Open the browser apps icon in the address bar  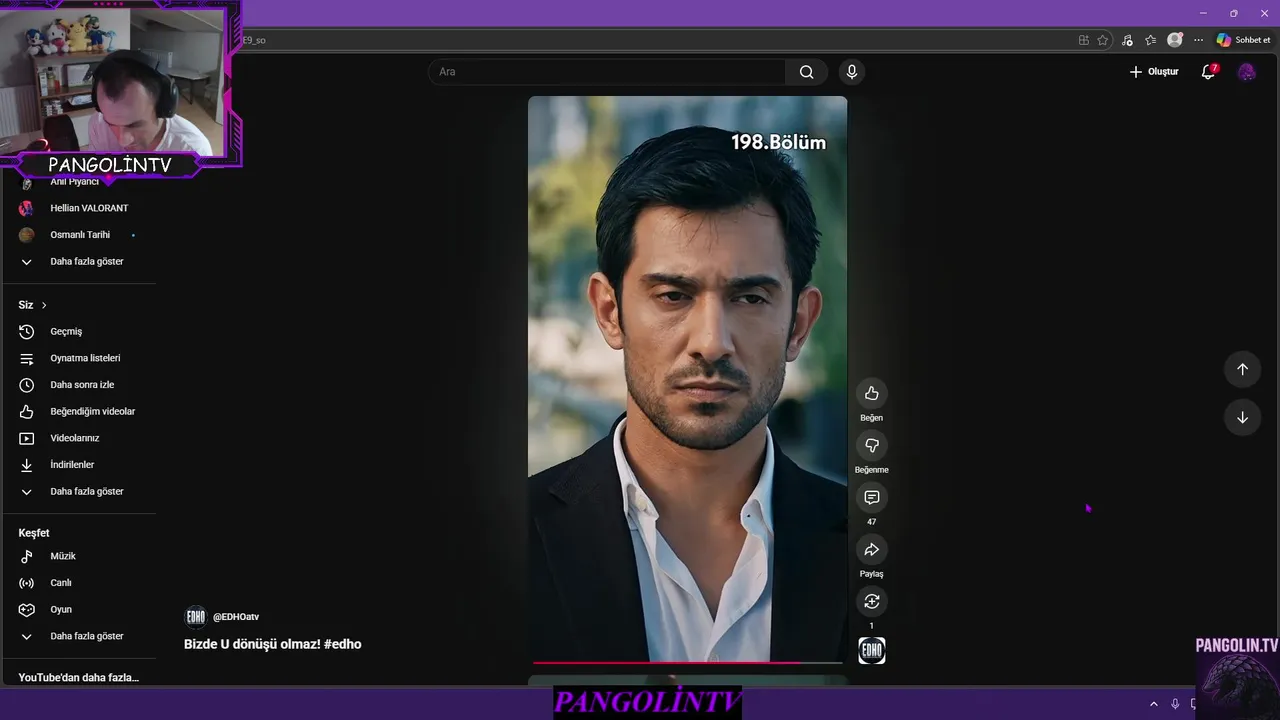[1084, 40]
